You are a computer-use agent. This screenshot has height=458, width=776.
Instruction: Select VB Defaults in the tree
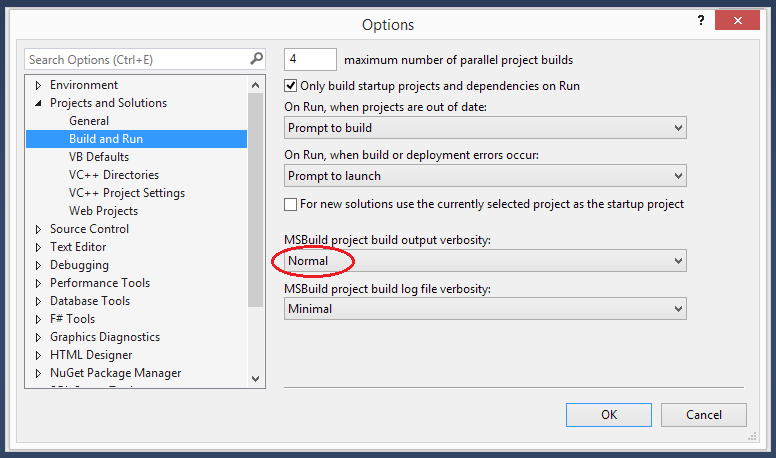(98, 157)
